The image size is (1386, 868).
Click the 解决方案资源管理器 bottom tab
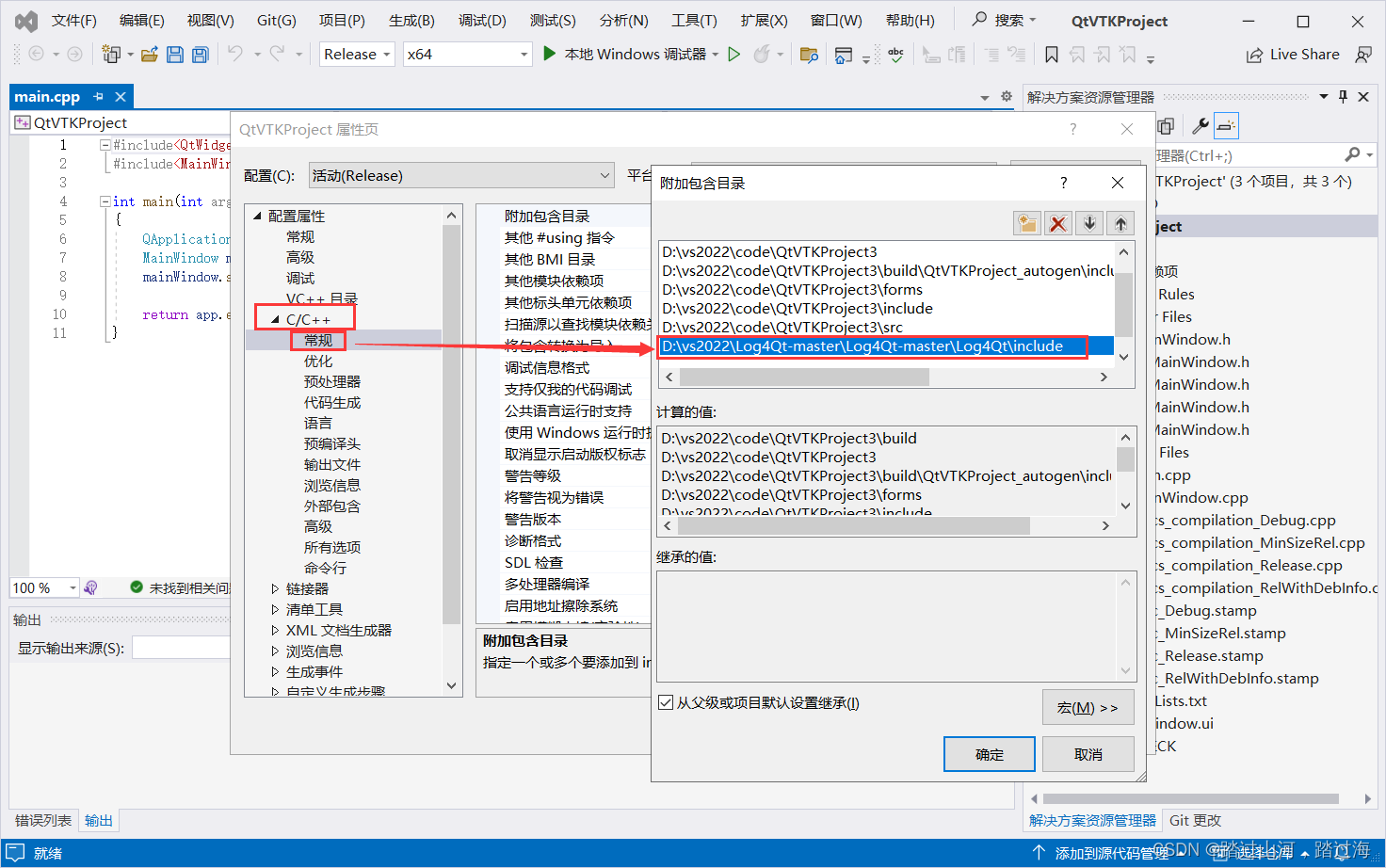(x=1092, y=820)
